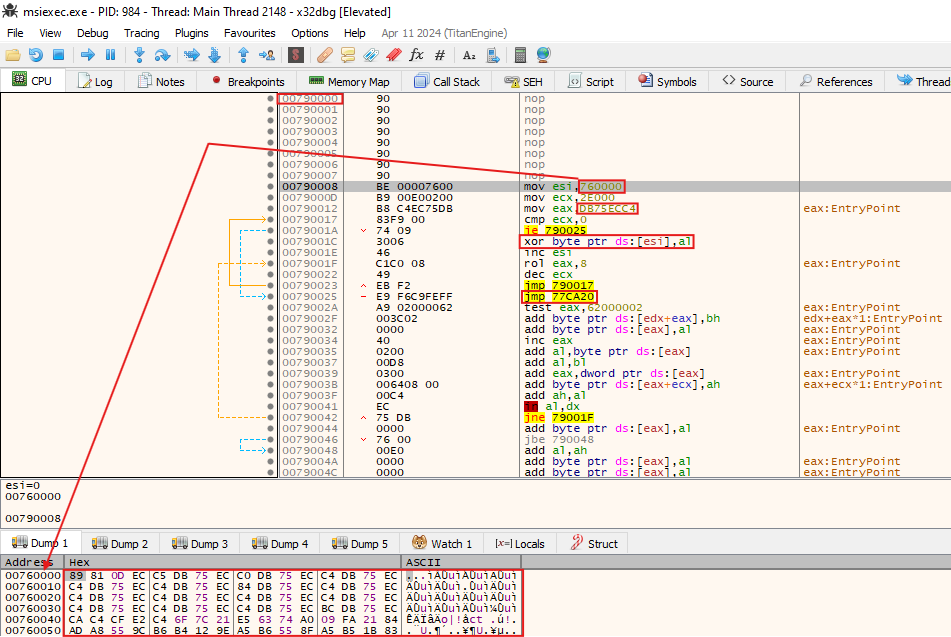Click the Execute till return icon
The height and width of the screenshot is (637, 951).
[243, 55]
